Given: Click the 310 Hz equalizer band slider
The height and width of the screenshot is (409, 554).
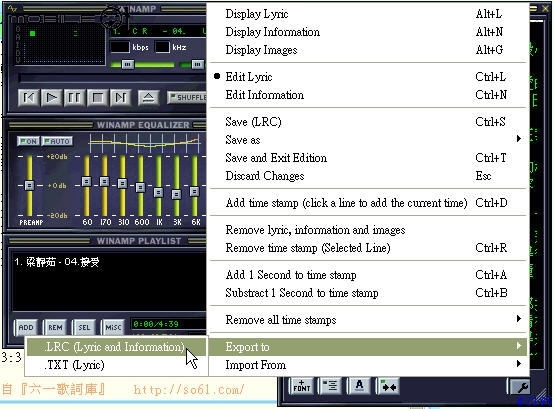Looking at the screenshot, I should [x=122, y=183].
